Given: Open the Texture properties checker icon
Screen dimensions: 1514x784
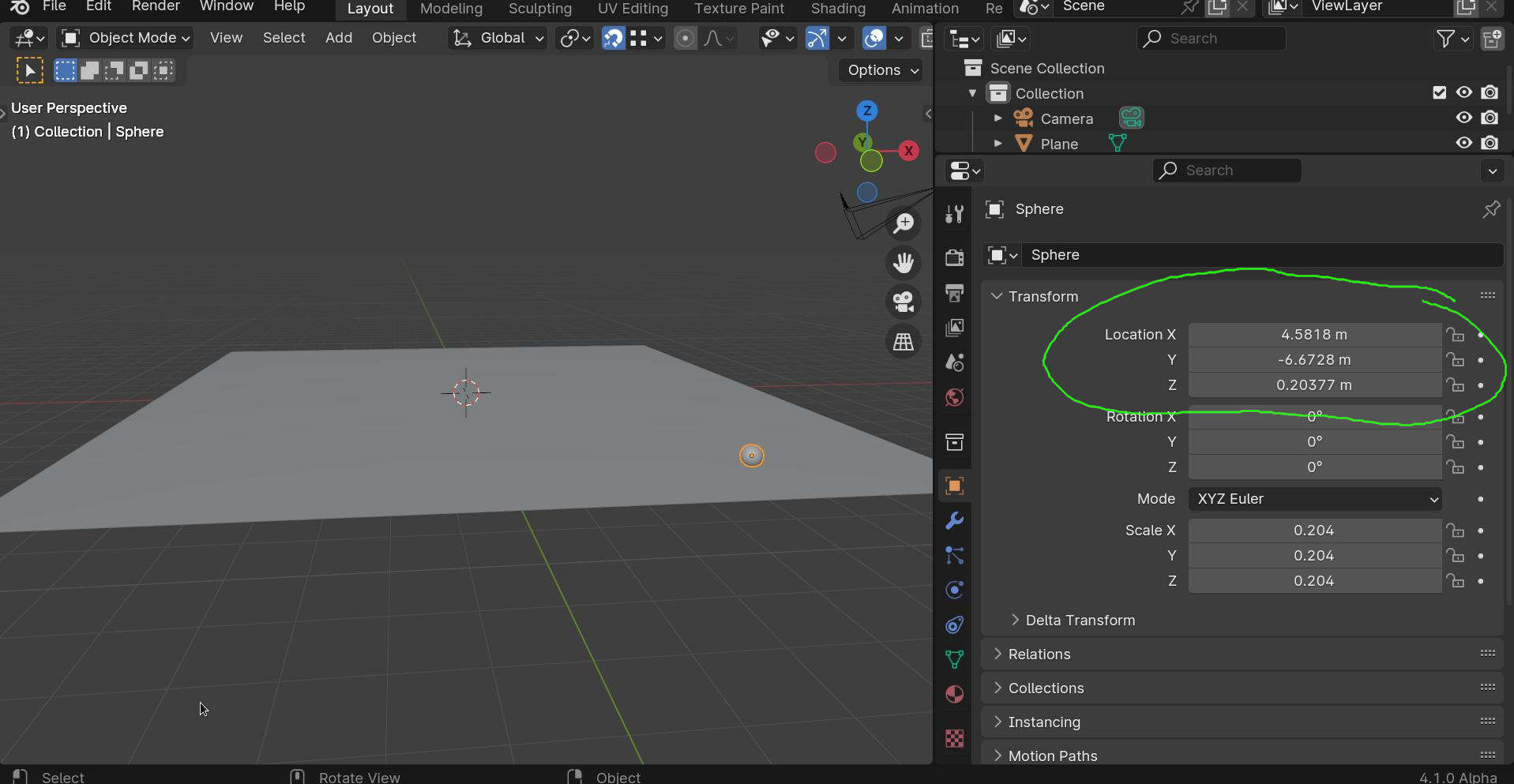Looking at the screenshot, I should pyautogui.click(x=954, y=738).
